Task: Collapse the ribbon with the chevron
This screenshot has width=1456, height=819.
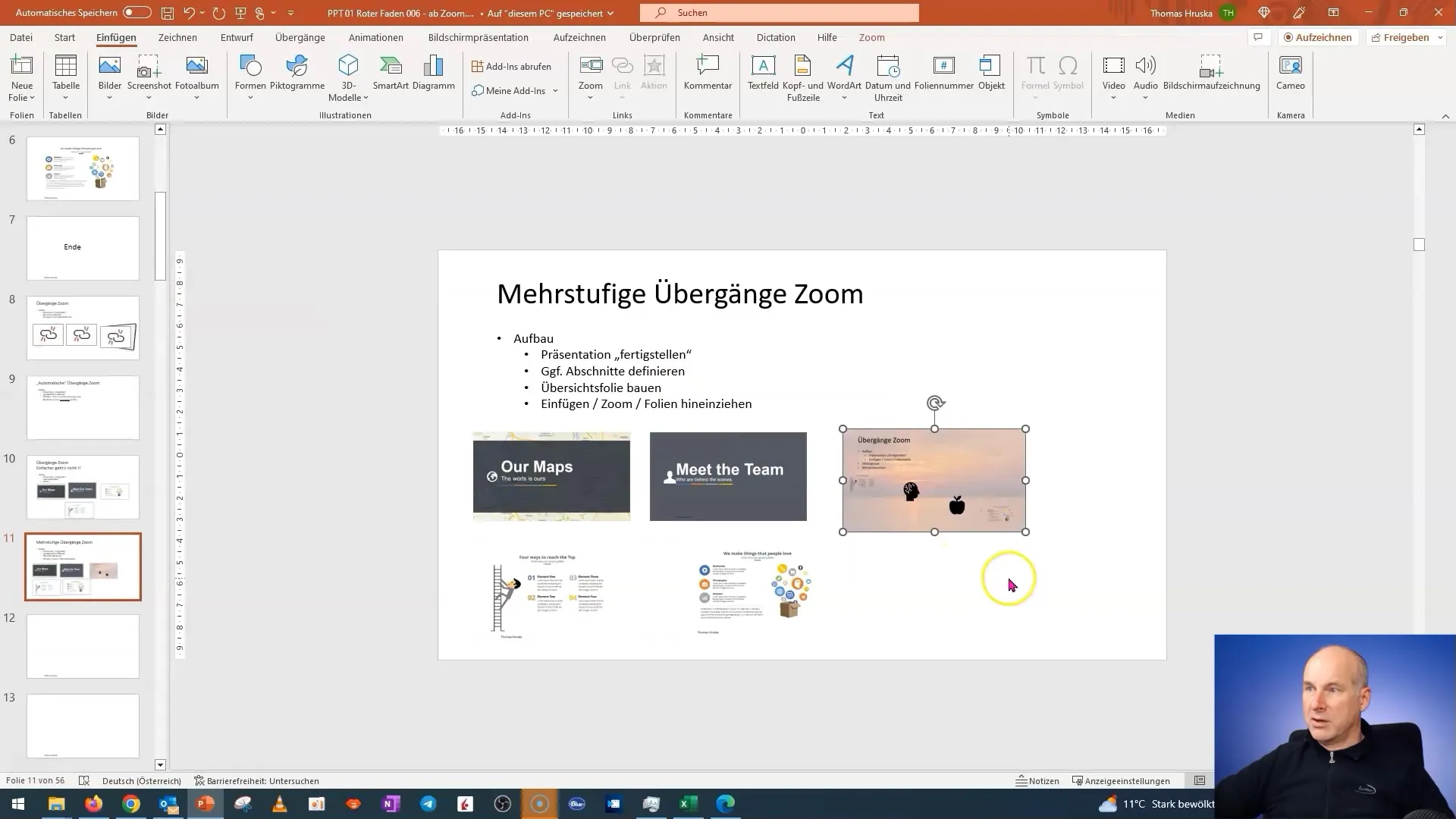Action: 1445,116
